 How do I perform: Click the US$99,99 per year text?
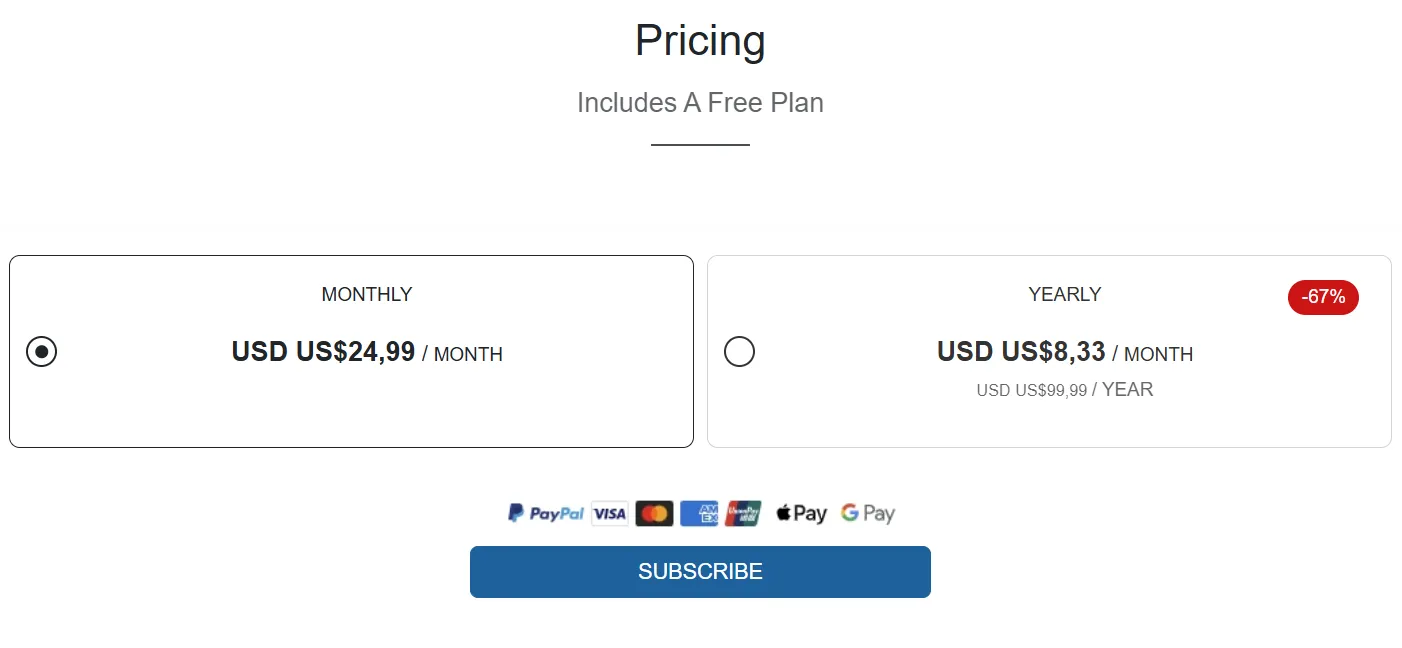pyautogui.click(x=1064, y=390)
